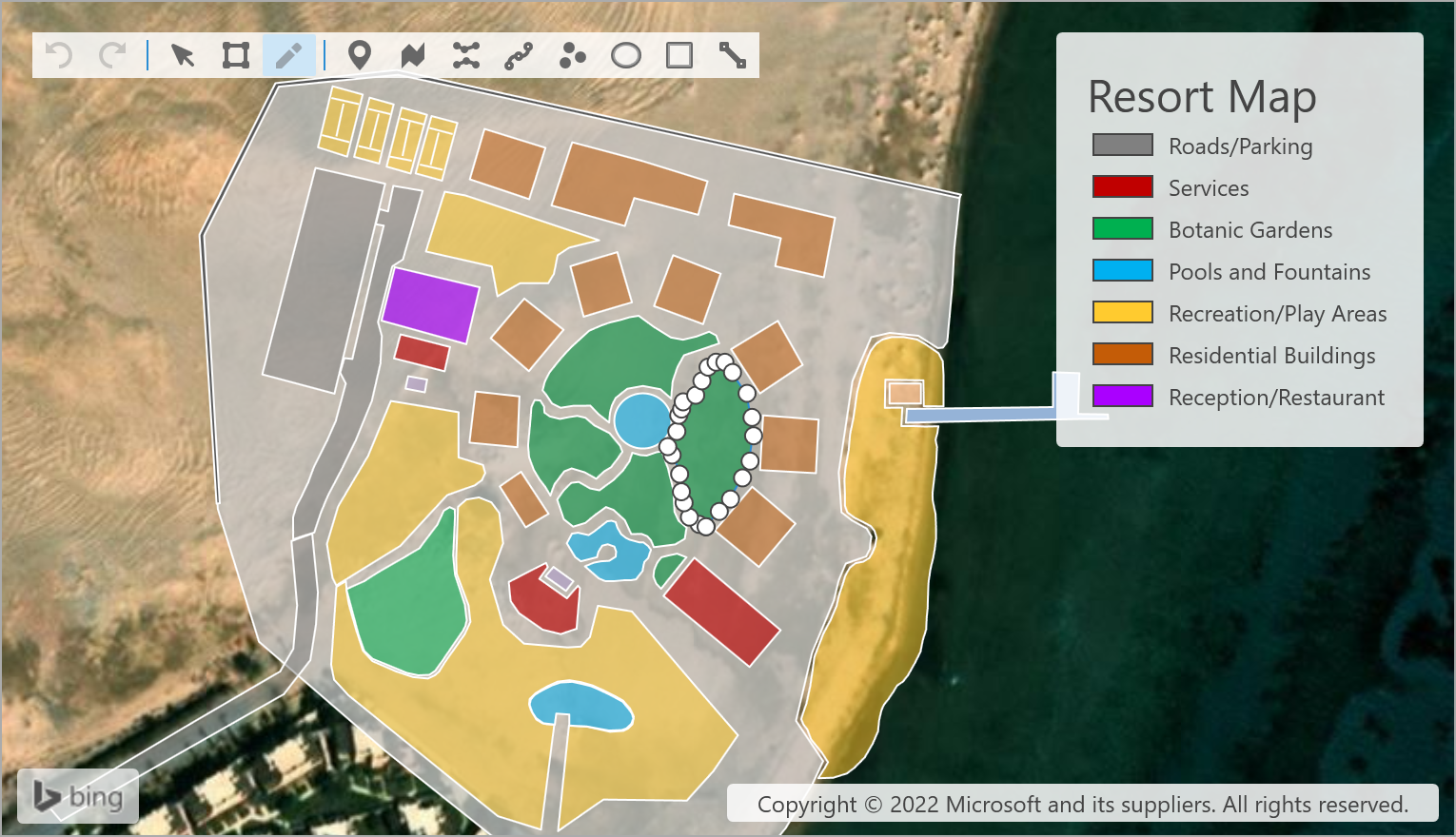
Task: Select the arrow pointer selection tool
Action: click(183, 55)
